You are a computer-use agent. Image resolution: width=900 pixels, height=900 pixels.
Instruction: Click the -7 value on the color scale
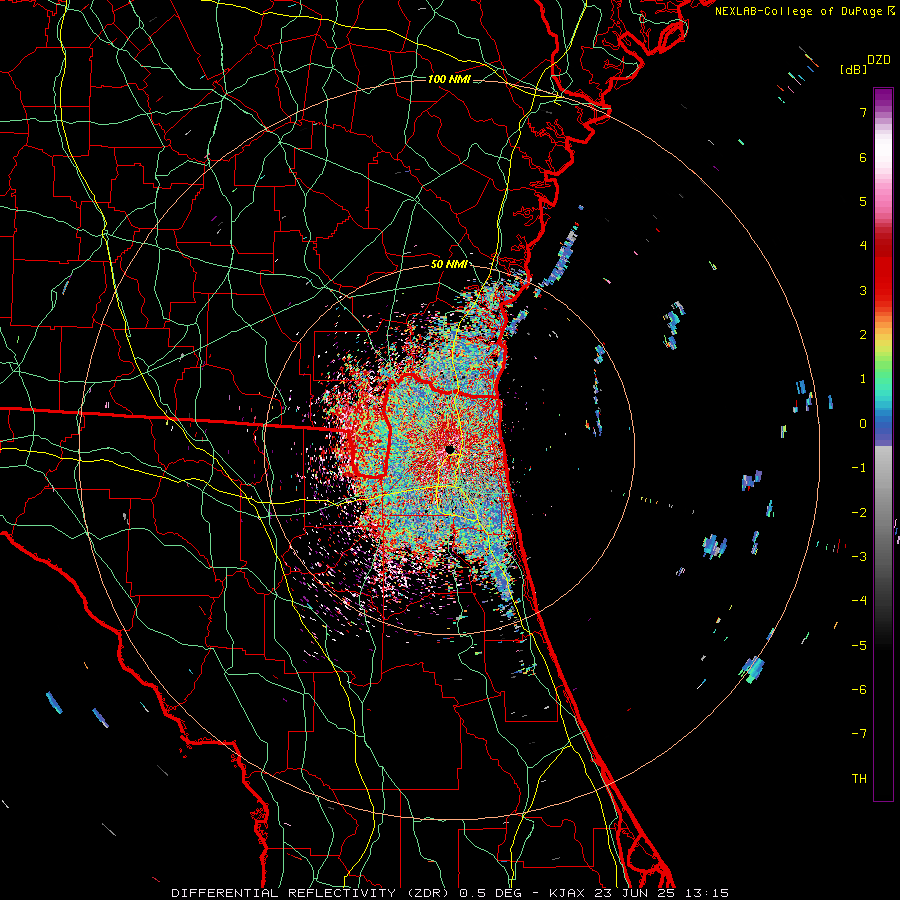tap(859, 734)
